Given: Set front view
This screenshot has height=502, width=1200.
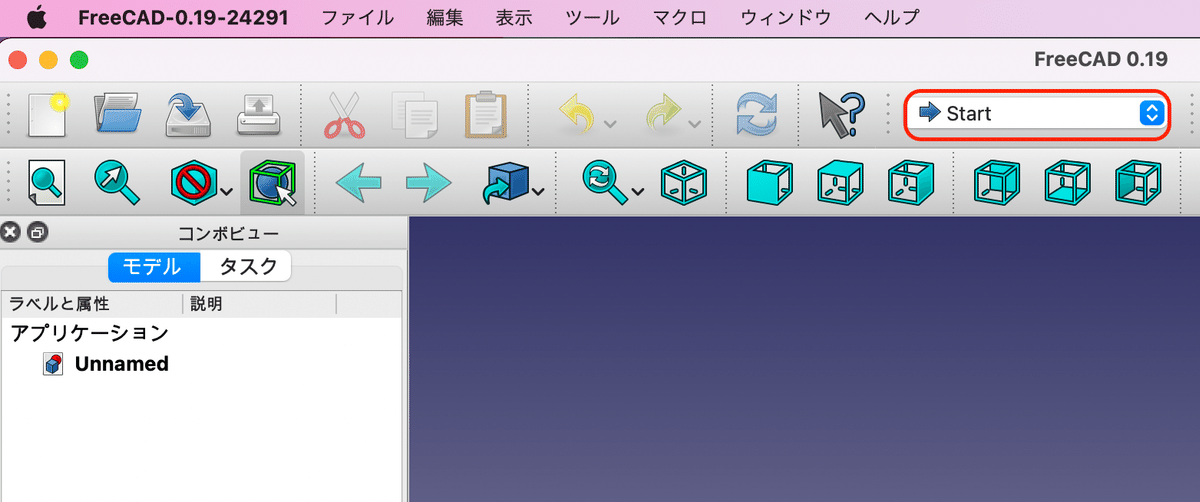Looking at the screenshot, I should 770,182.
